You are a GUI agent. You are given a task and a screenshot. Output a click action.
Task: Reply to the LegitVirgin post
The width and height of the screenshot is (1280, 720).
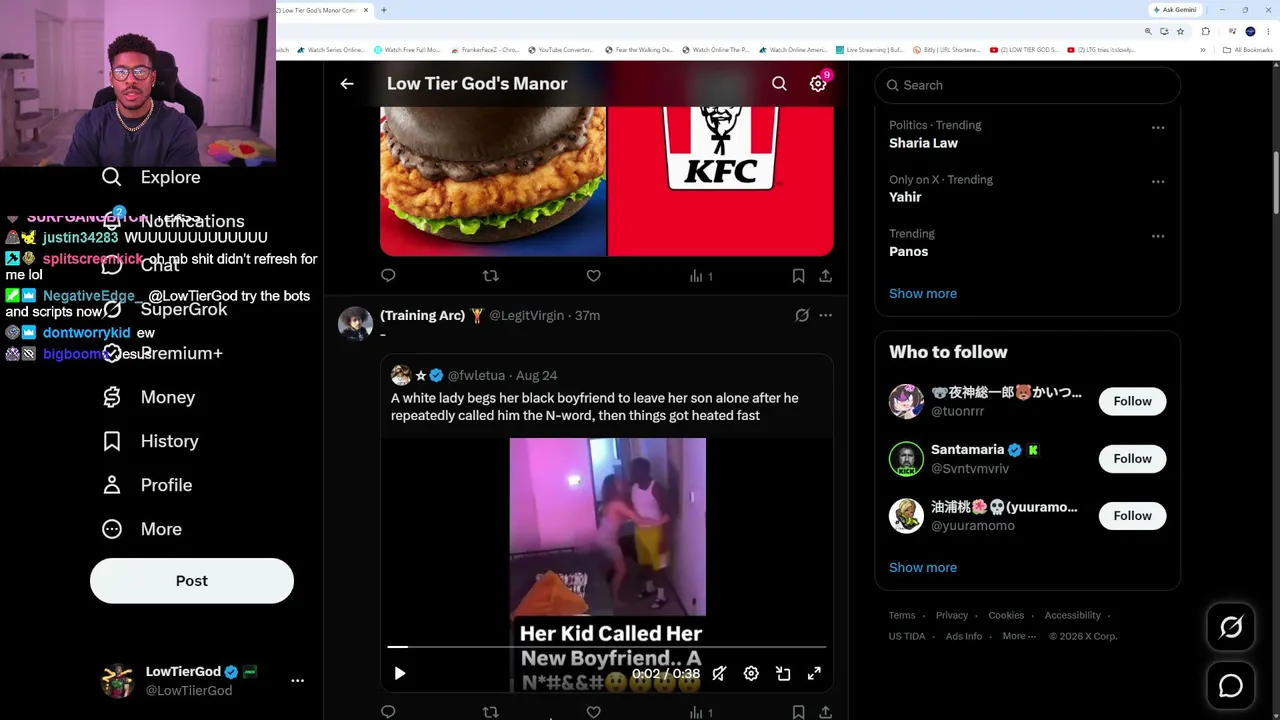[x=388, y=712]
